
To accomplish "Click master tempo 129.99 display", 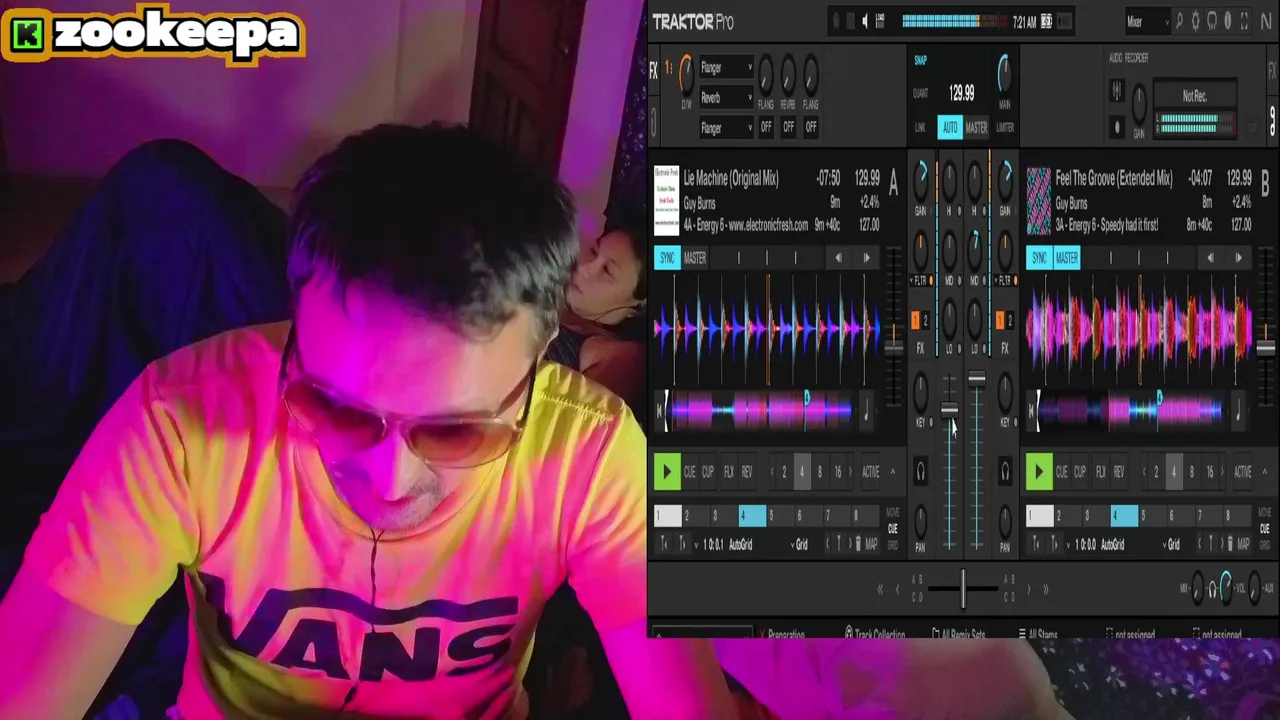I will [x=961, y=93].
